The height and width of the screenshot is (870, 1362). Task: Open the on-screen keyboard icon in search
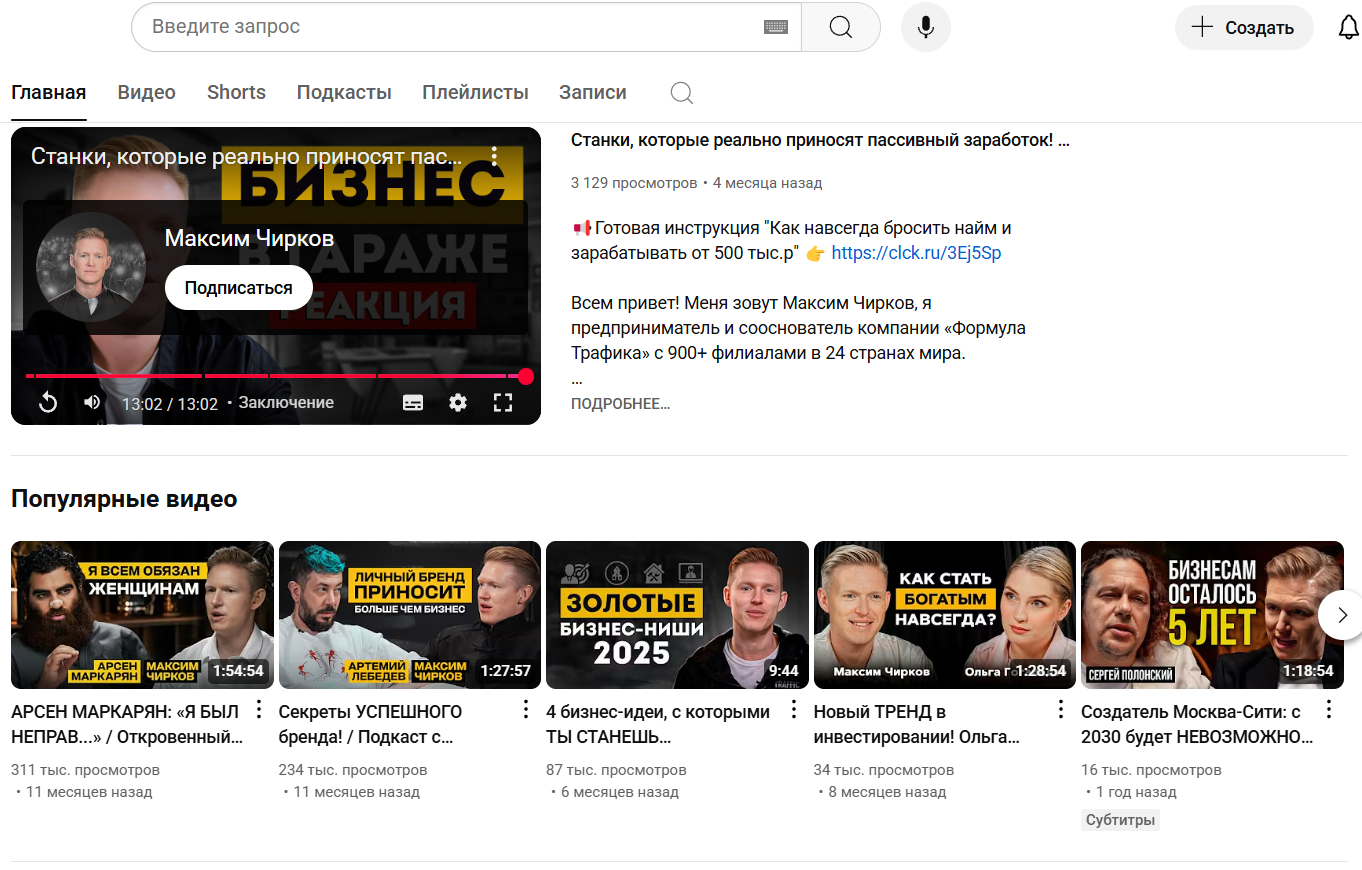(776, 27)
